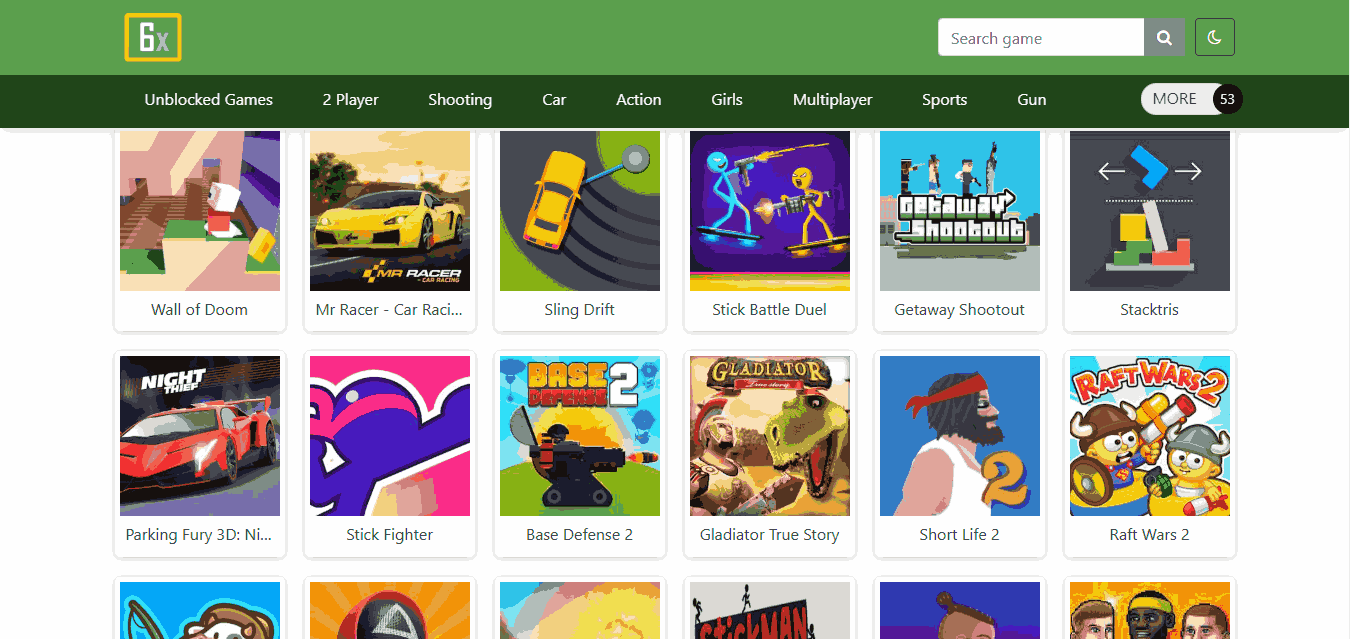Image resolution: width=1350 pixels, height=639 pixels.
Task: Open the Base Defense 2 game thumbnail
Action: point(579,435)
